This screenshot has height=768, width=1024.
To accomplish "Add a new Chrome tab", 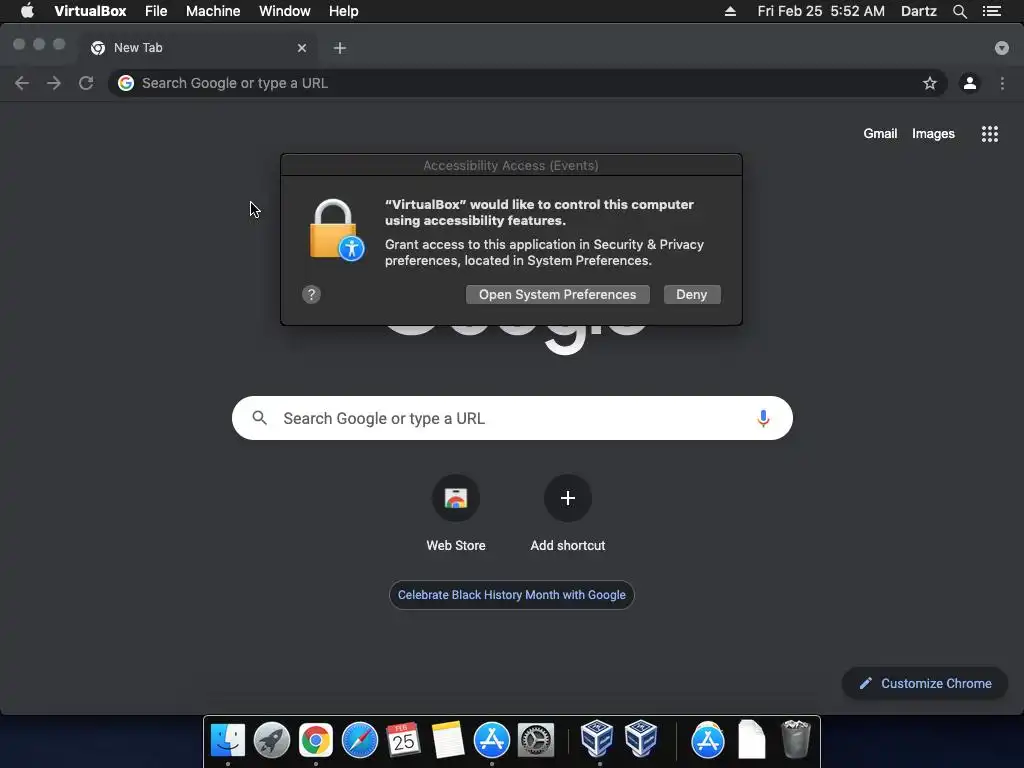I will click(x=340, y=48).
